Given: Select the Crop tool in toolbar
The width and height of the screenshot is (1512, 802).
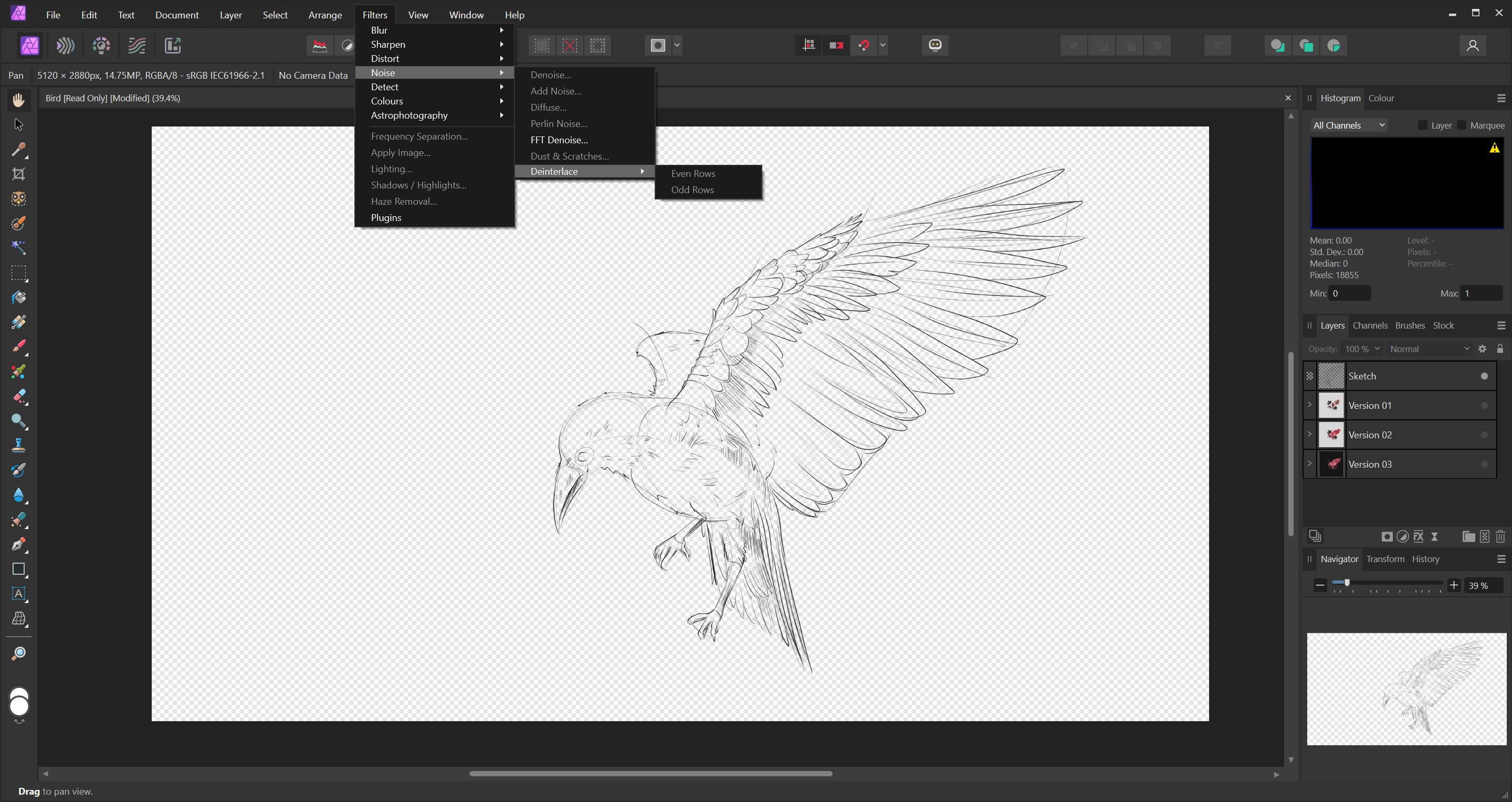Looking at the screenshot, I should [19, 174].
